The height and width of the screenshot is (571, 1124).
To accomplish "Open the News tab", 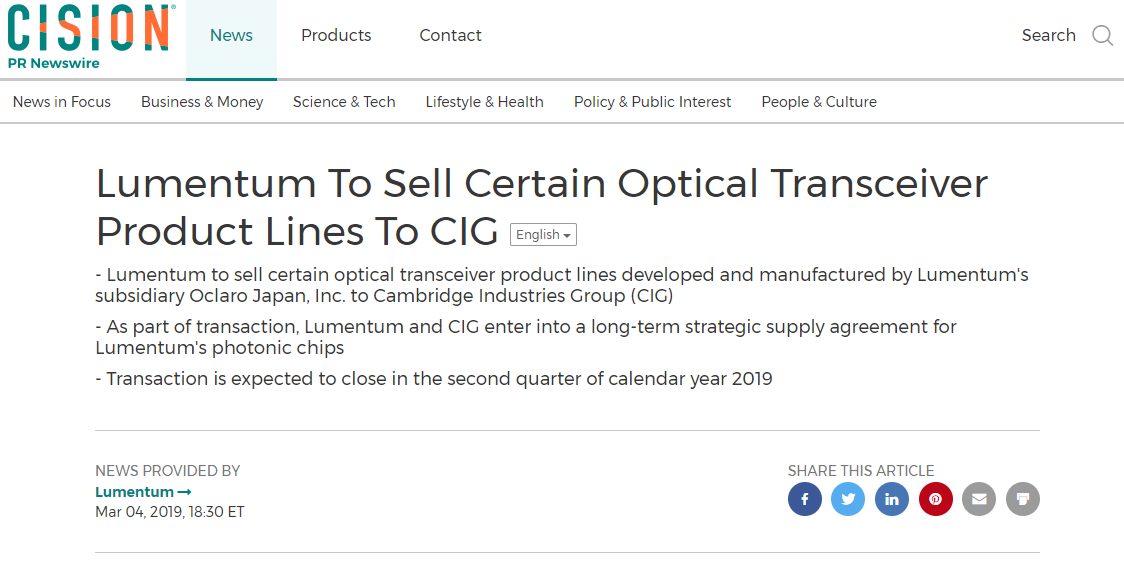I will [x=231, y=36].
